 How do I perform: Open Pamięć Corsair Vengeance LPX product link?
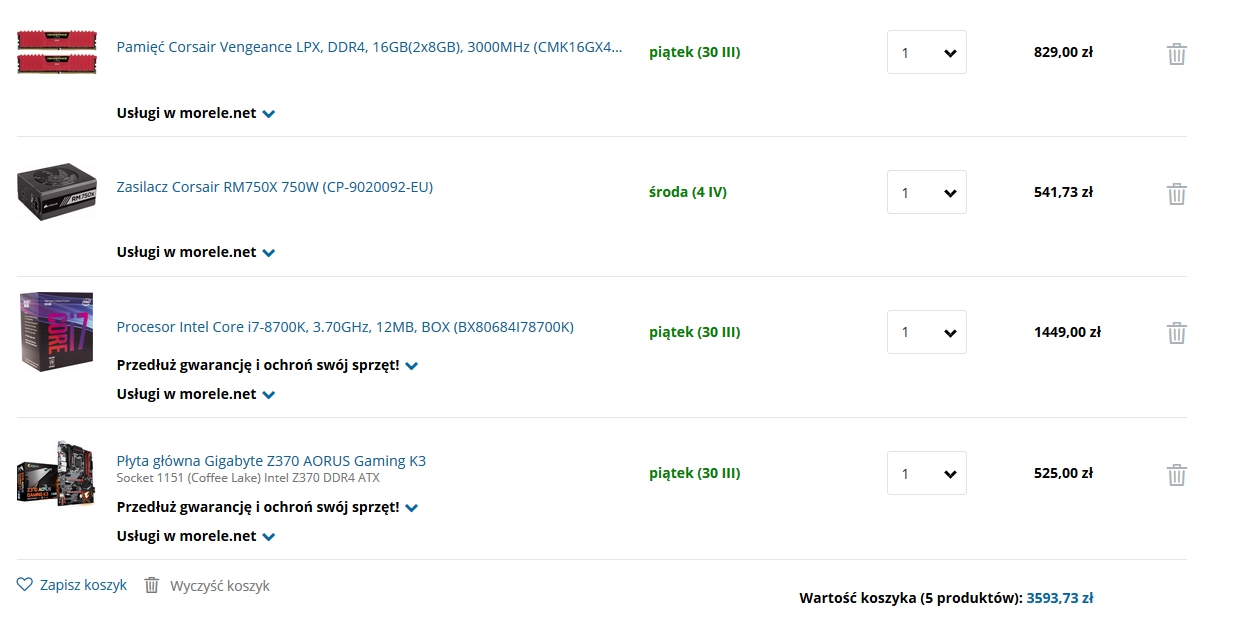coord(369,47)
